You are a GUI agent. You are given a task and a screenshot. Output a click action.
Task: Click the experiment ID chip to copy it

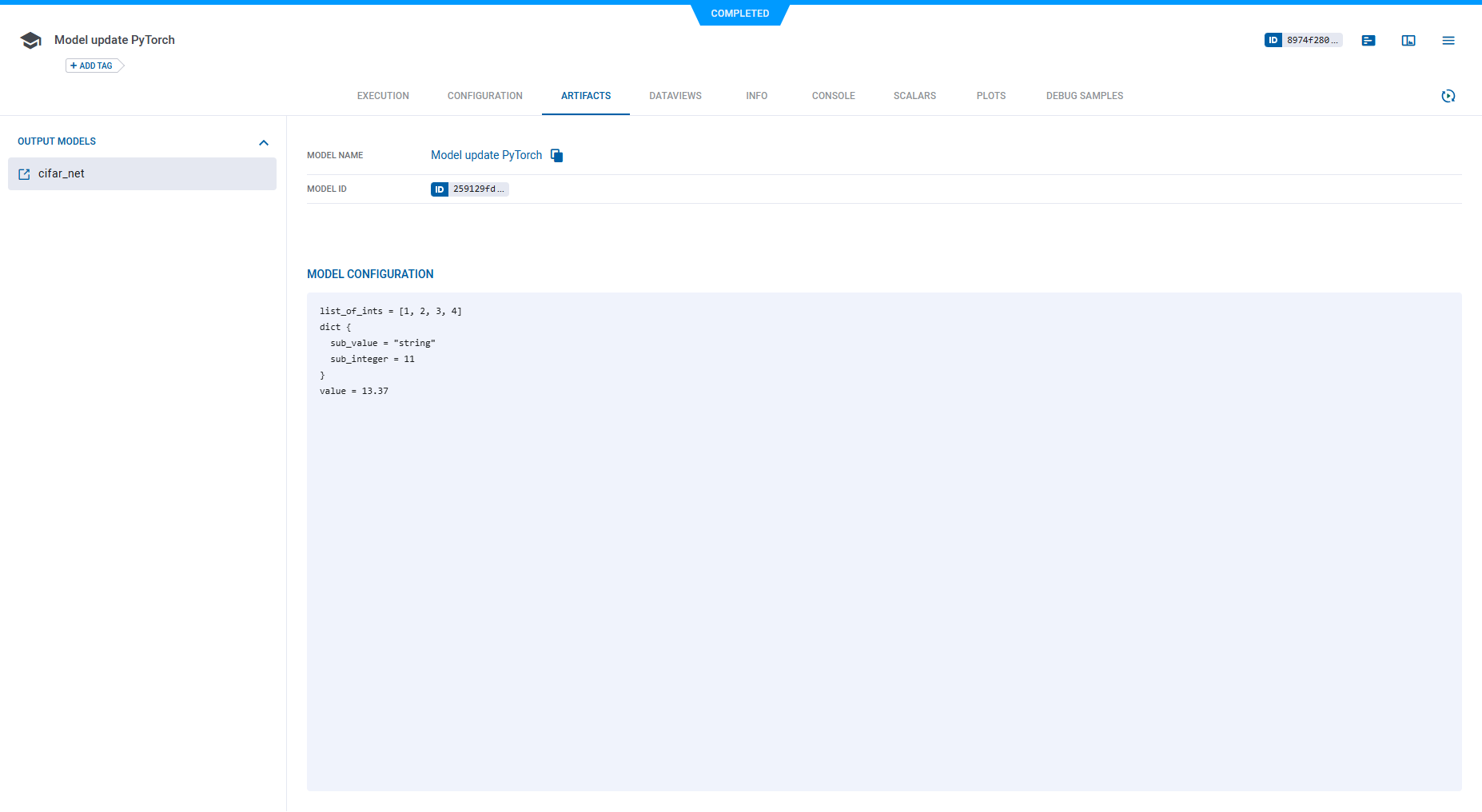tap(1302, 39)
